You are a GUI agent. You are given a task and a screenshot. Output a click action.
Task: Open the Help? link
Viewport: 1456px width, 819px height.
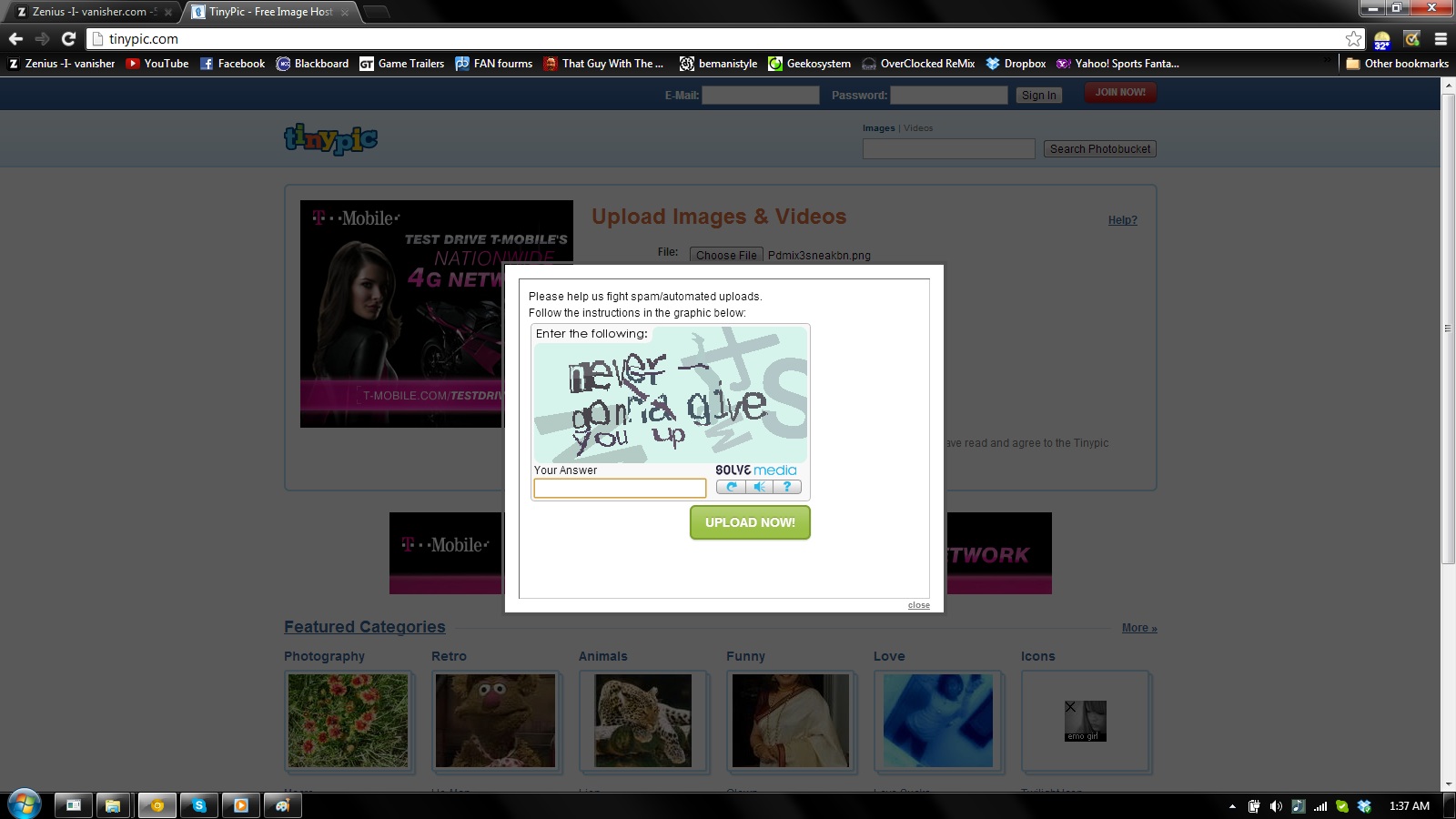click(x=1123, y=220)
